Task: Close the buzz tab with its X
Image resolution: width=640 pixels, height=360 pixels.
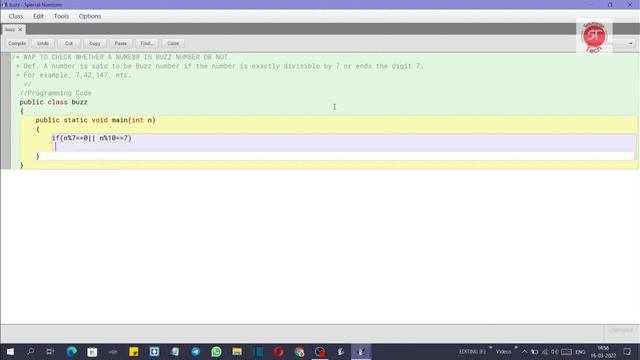Action: [x=20, y=29]
